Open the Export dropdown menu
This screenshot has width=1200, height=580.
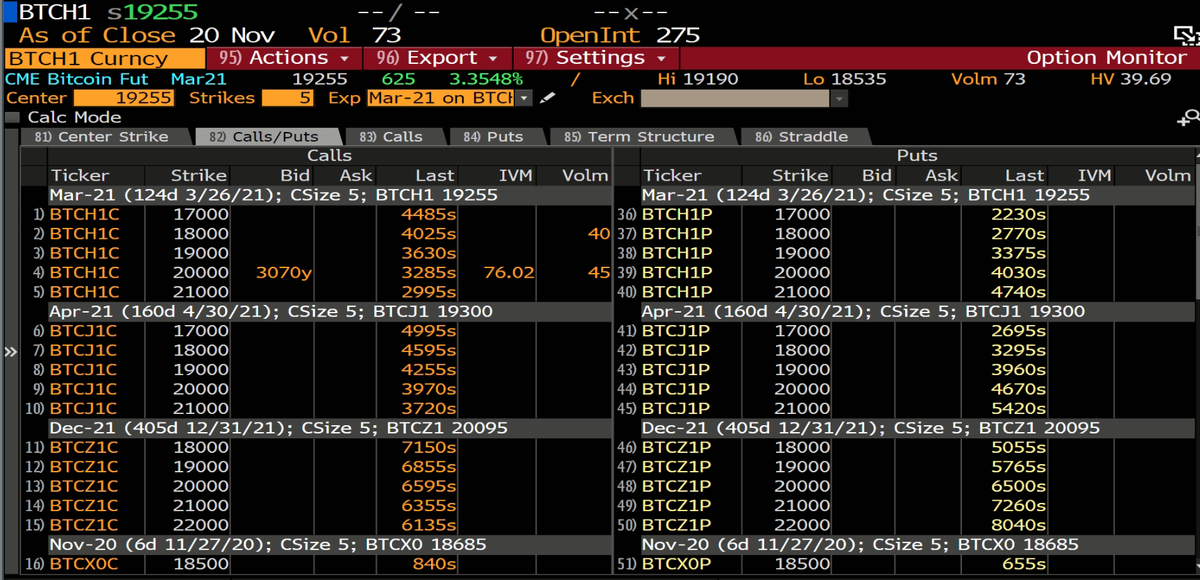[438, 58]
